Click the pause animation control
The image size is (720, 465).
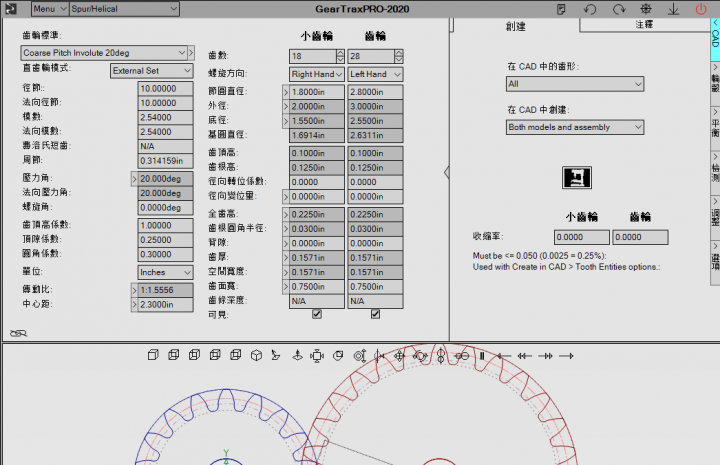481,355
